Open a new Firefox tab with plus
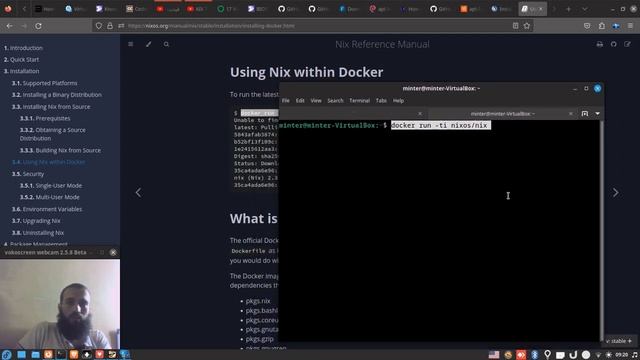 568,9
